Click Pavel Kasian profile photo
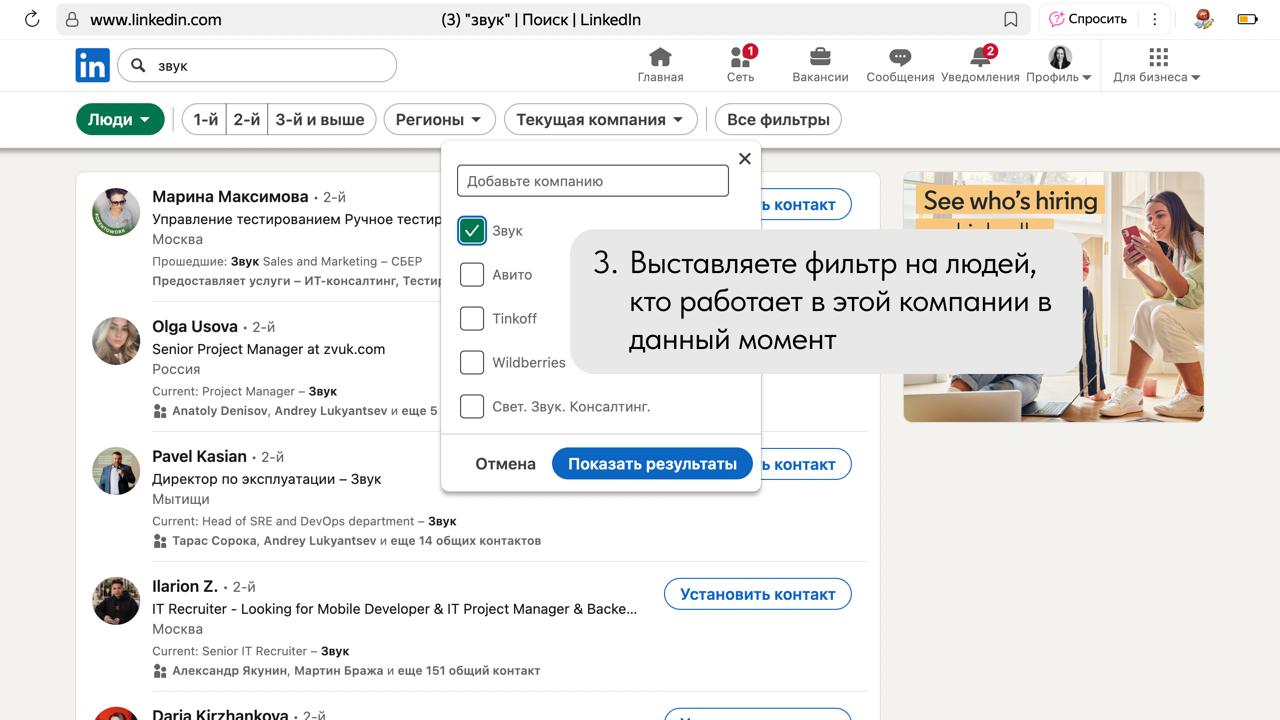 click(x=116, y=471)
